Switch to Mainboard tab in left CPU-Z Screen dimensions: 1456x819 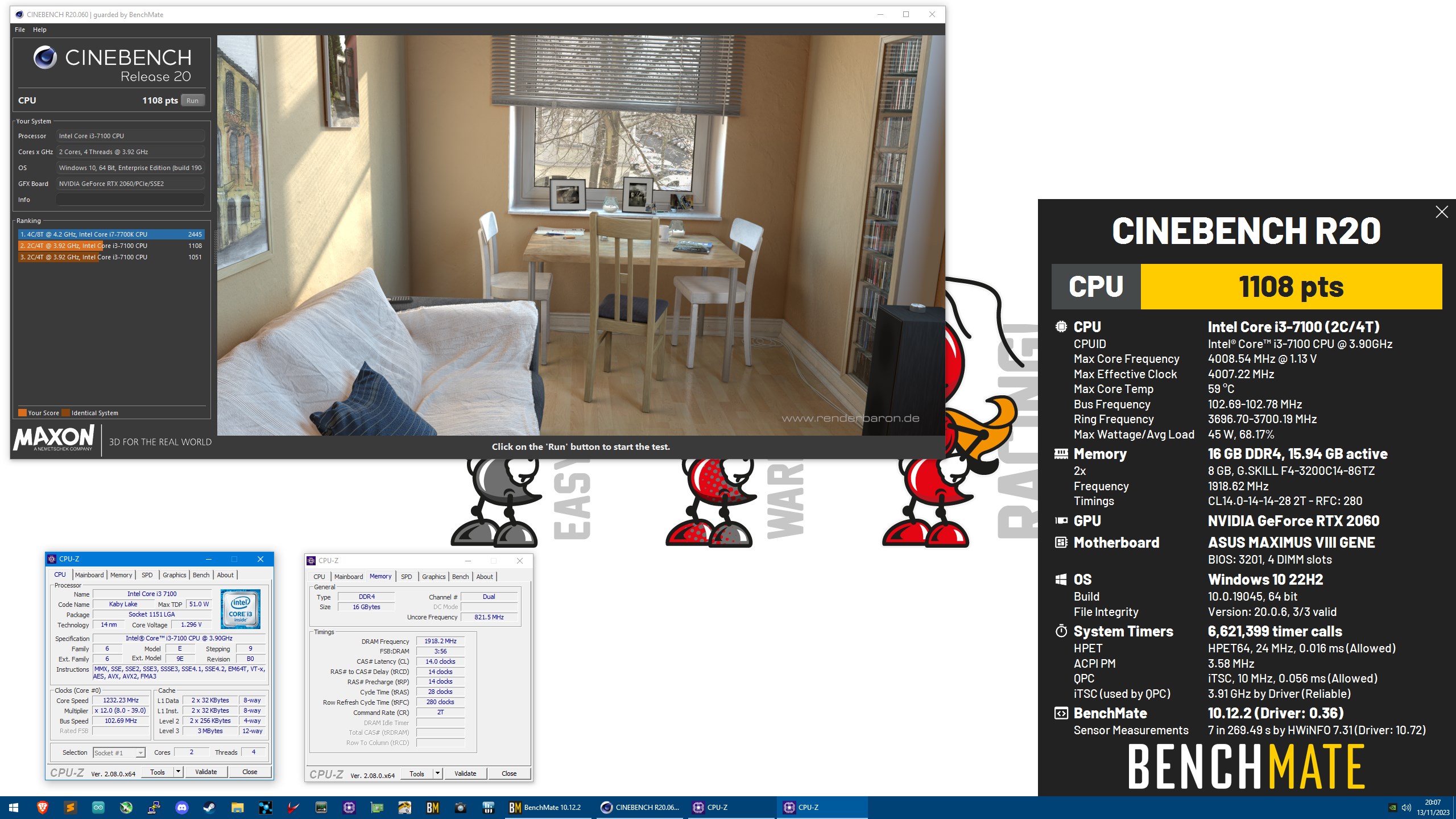[x=89, y=575]
